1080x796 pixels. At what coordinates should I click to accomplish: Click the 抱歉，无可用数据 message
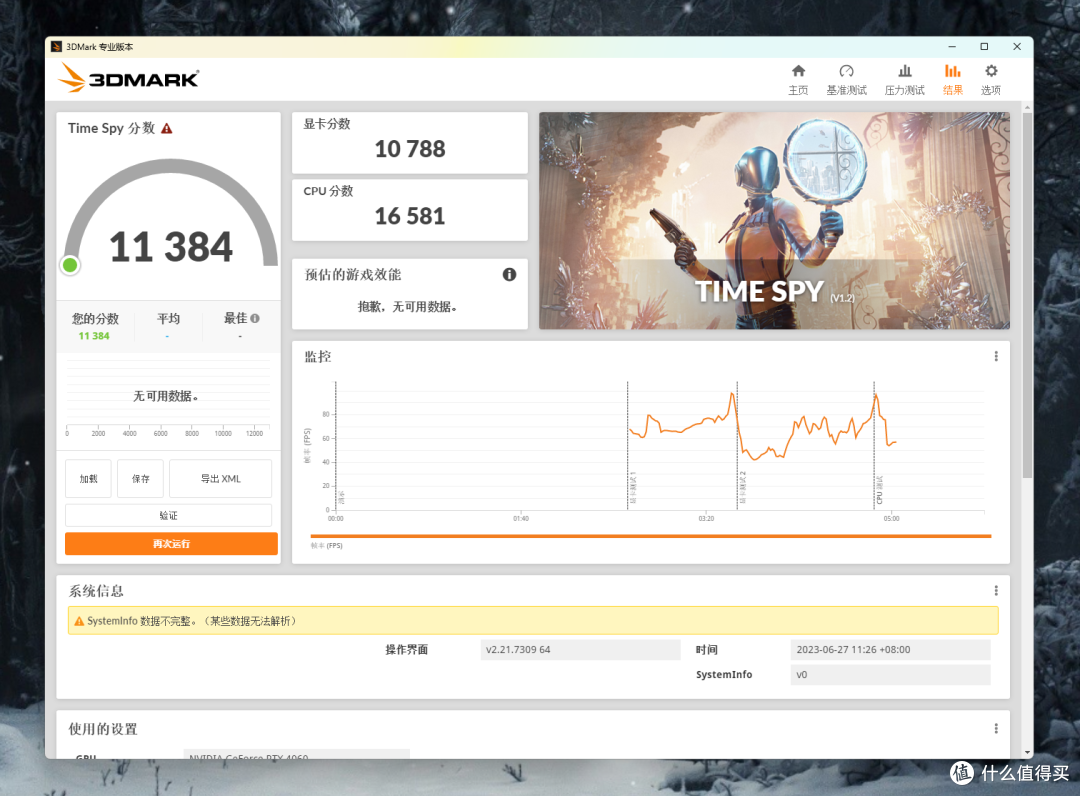click(x=408, y=306)
